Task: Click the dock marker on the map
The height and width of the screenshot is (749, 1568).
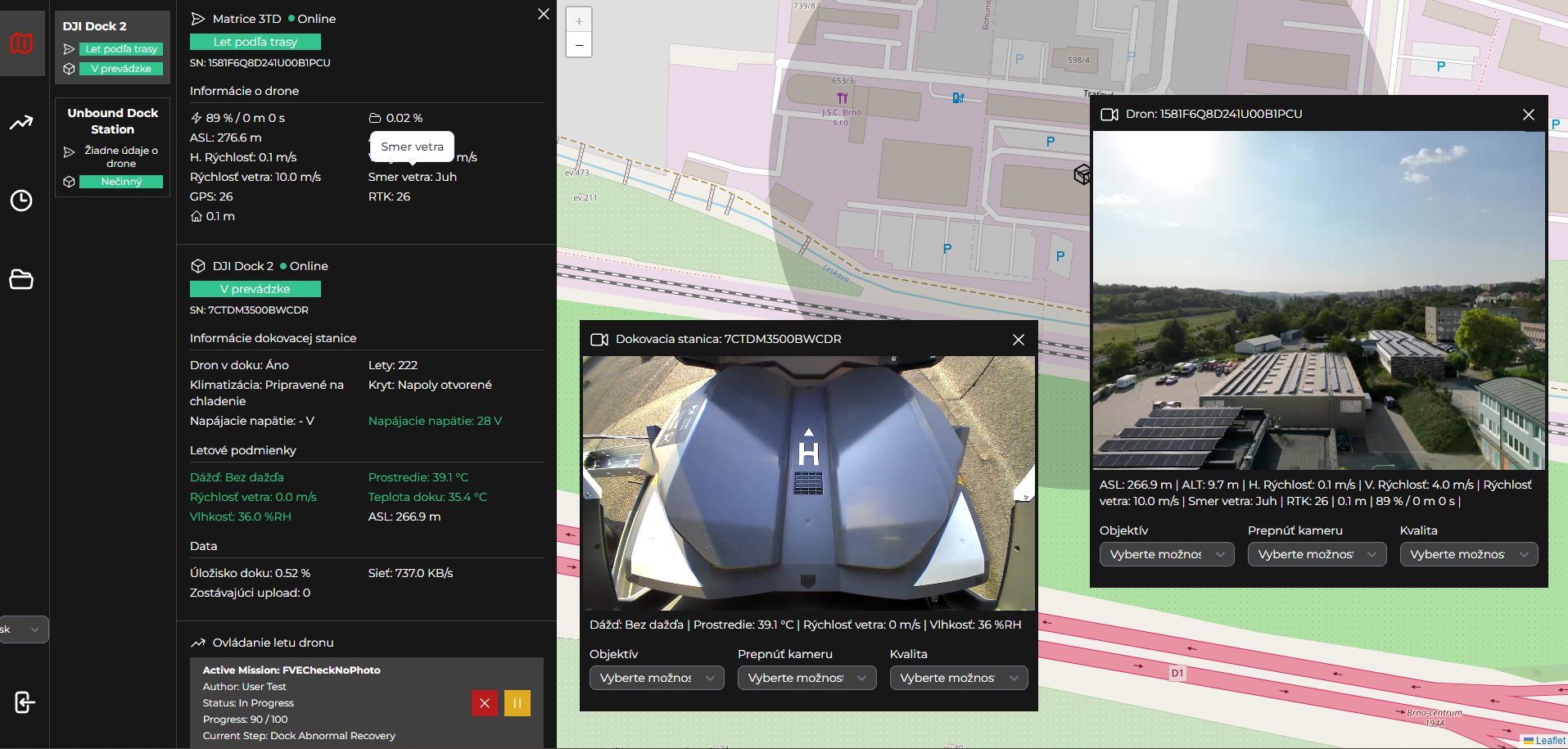Action: pos(1082,174)
